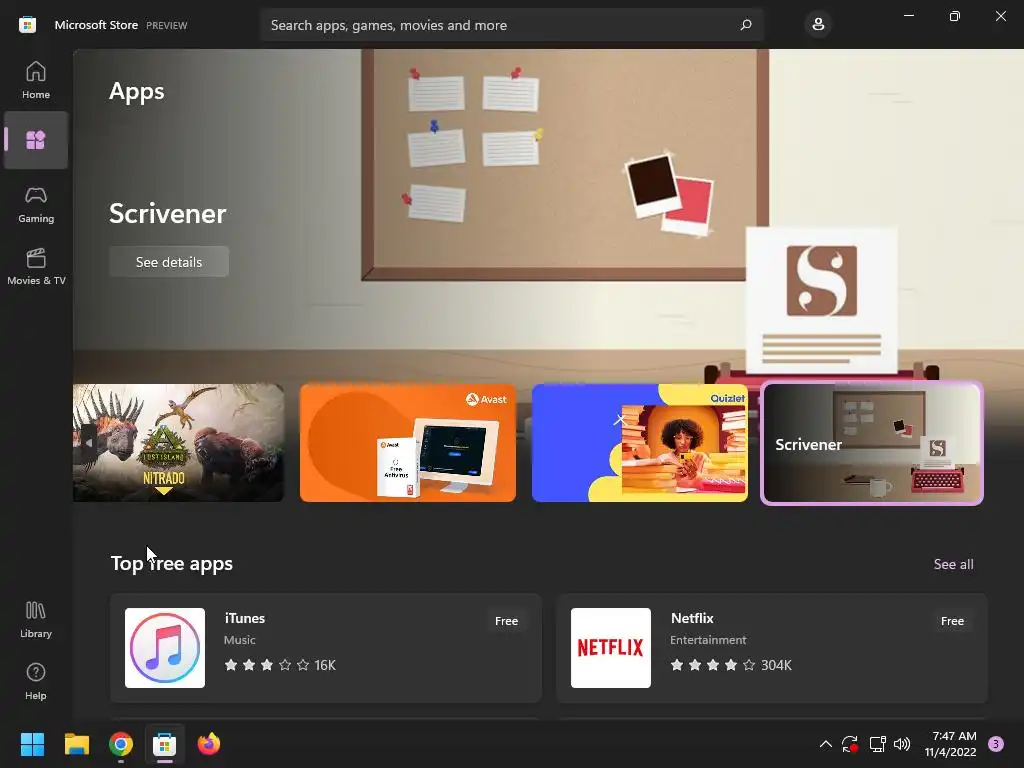1024x768 pixels.
Task: Click the sync update tray icon
Action: 850,744
